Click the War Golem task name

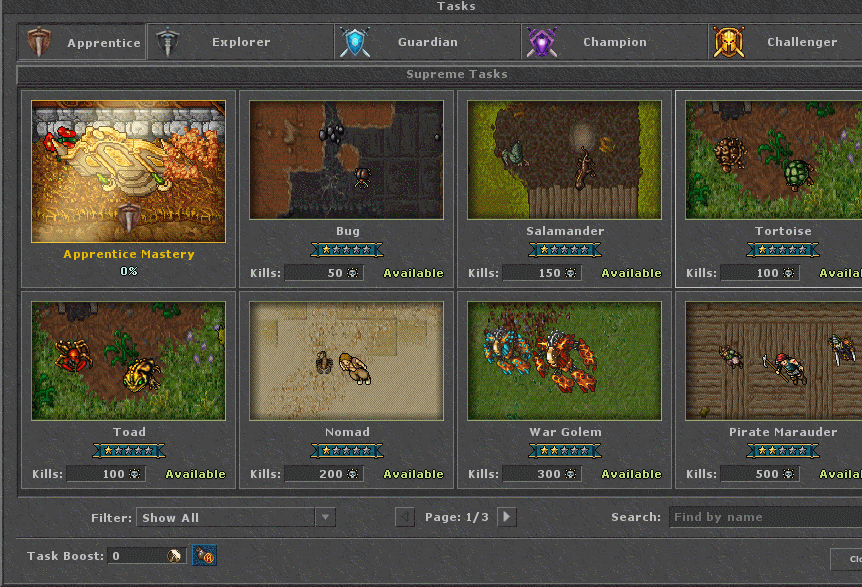(565, 432)
